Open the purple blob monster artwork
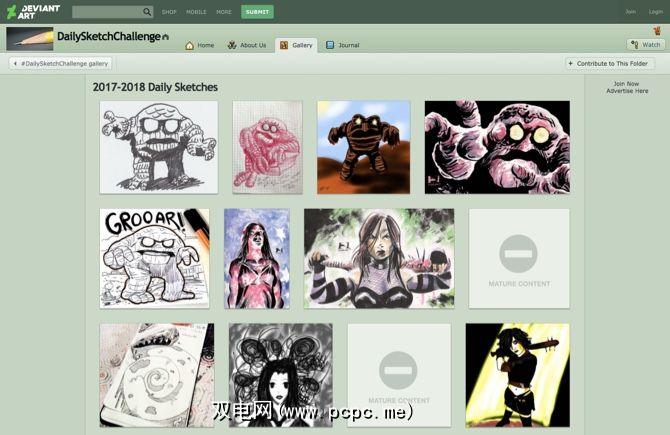 (x=497, y=147)
